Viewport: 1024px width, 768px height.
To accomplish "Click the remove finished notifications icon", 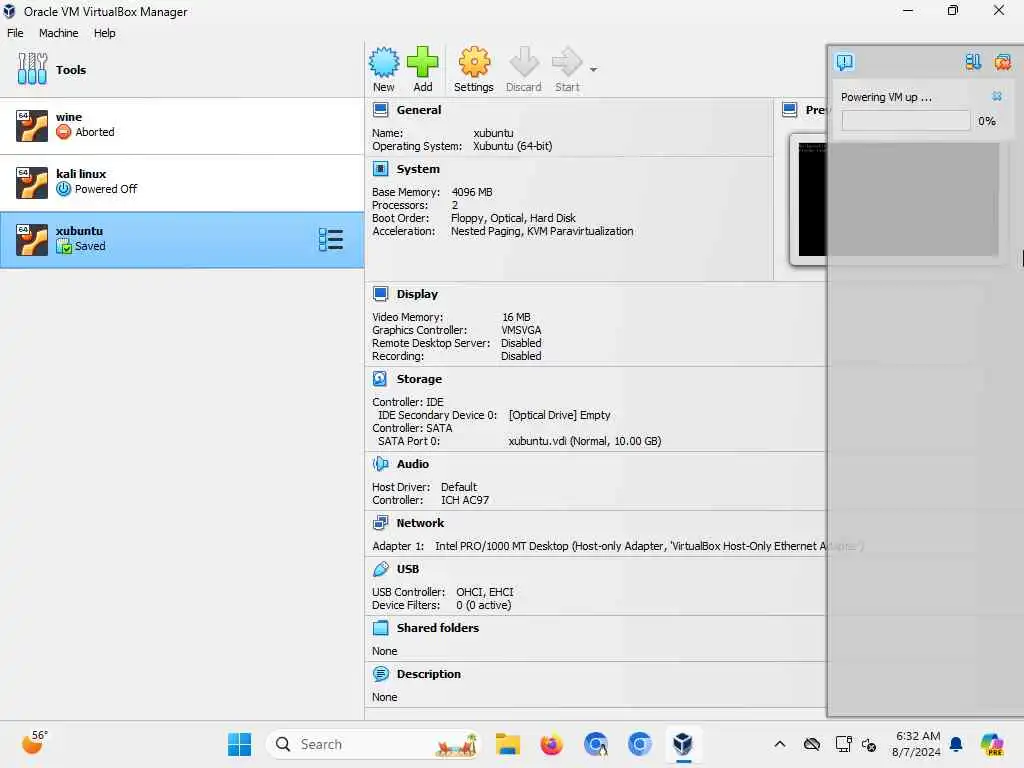I will [1002, 62].
